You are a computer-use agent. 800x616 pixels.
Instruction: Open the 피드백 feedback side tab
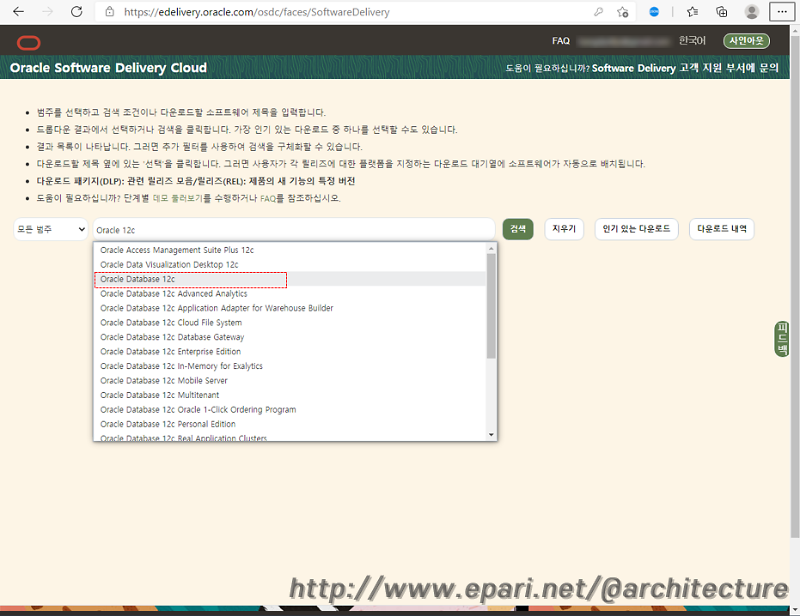(x=782, y=339)
